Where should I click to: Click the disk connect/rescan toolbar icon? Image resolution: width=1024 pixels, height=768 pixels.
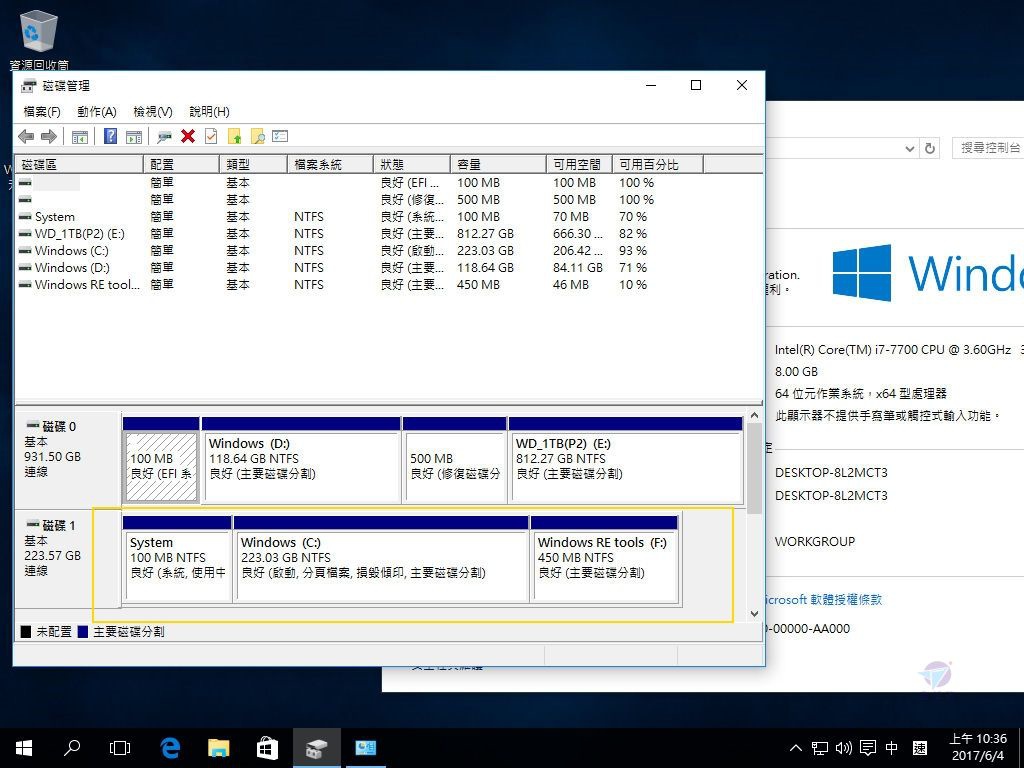tap(165, 136)
